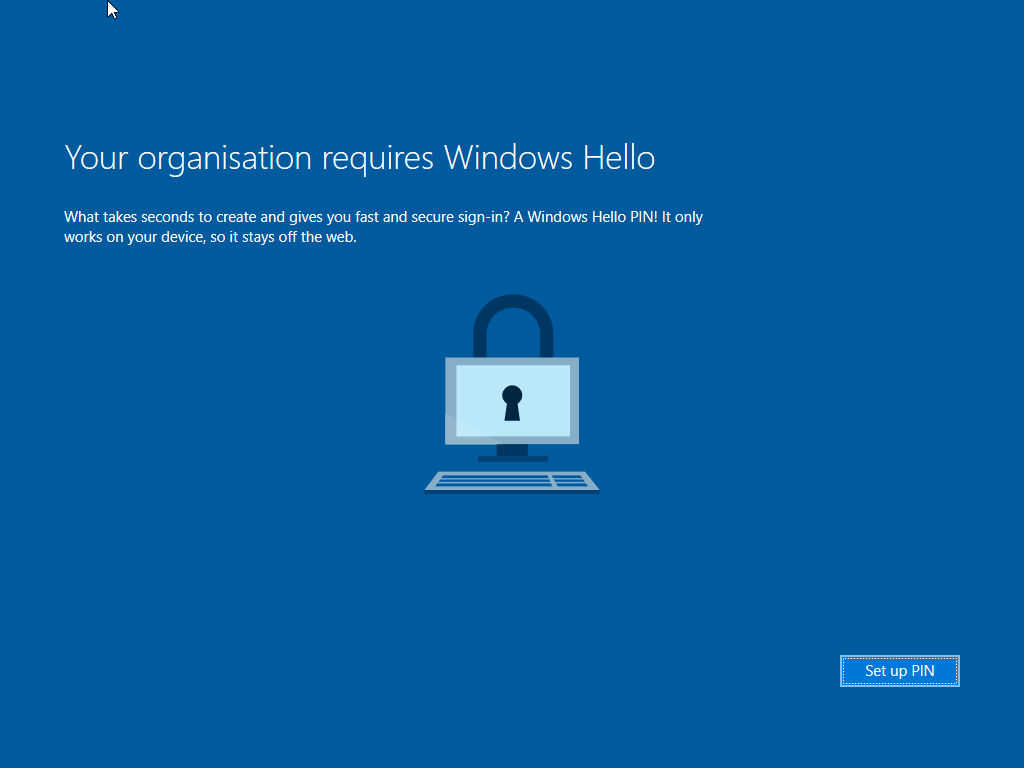Click the left bezel of the monitor
Screen dimensions: 1024x768
coord(450,400)
